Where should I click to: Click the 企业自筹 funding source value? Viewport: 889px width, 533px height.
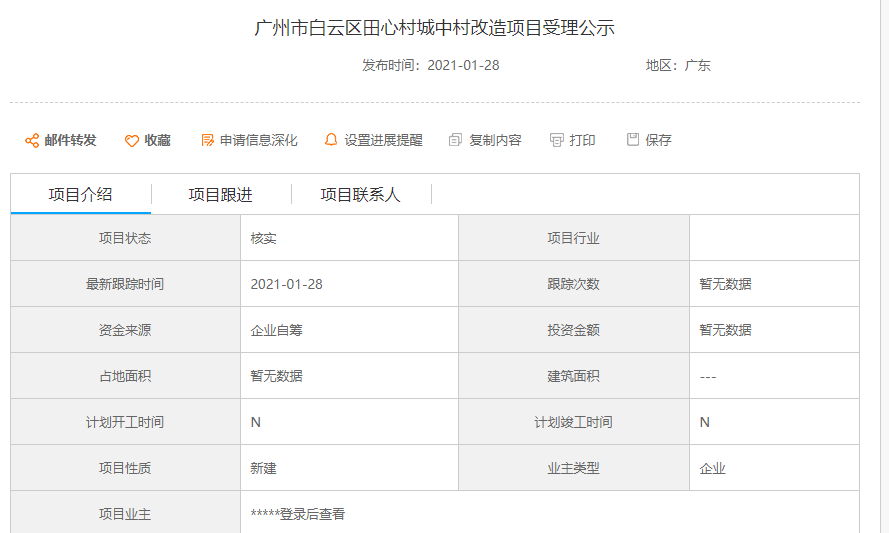point(276,330)
